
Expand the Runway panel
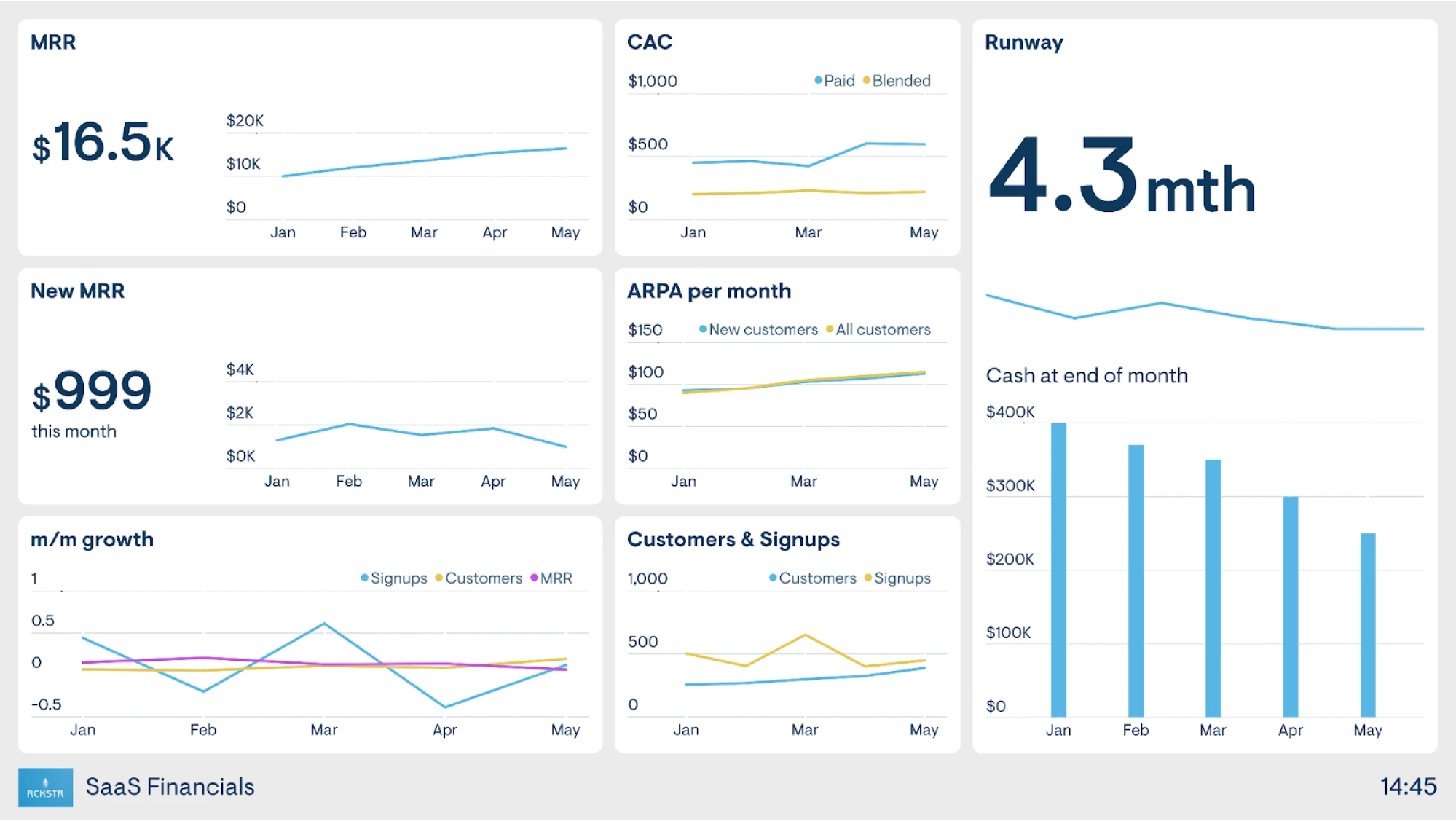click(x=1023, y=42)
